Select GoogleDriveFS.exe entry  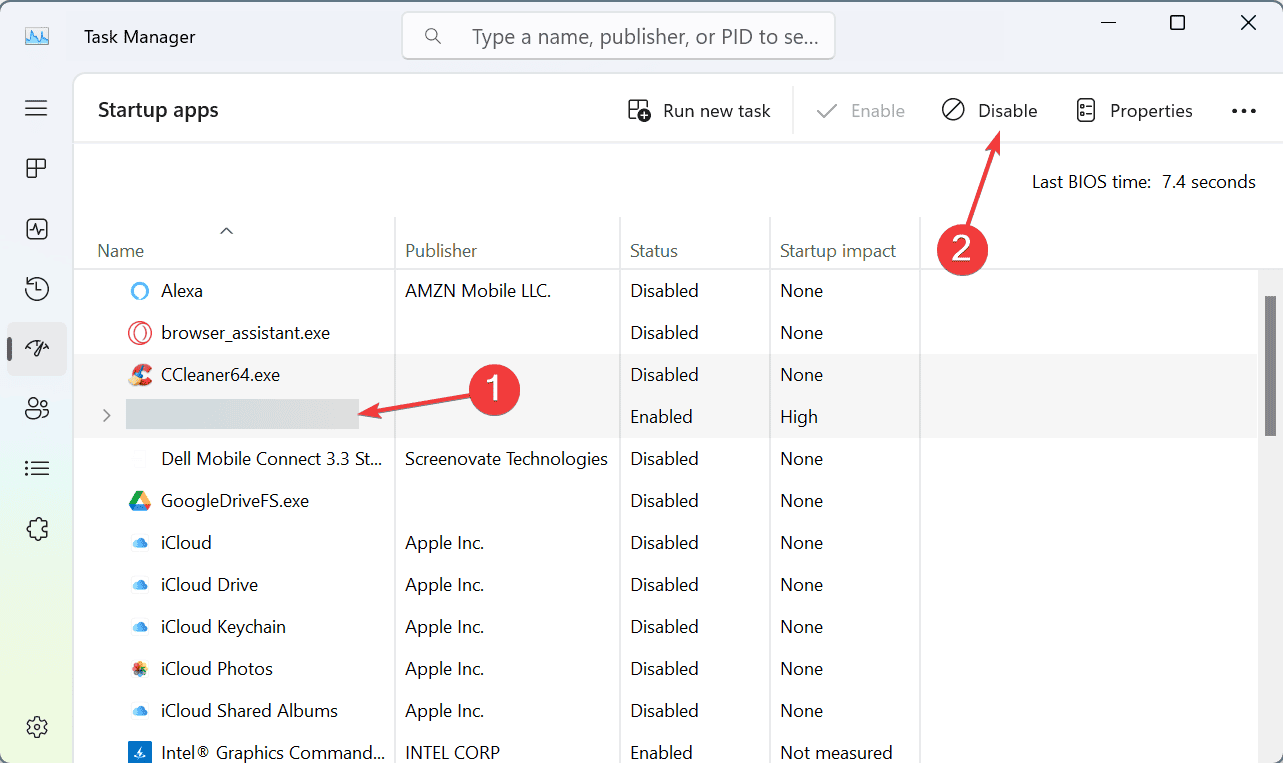pos(235,501)
